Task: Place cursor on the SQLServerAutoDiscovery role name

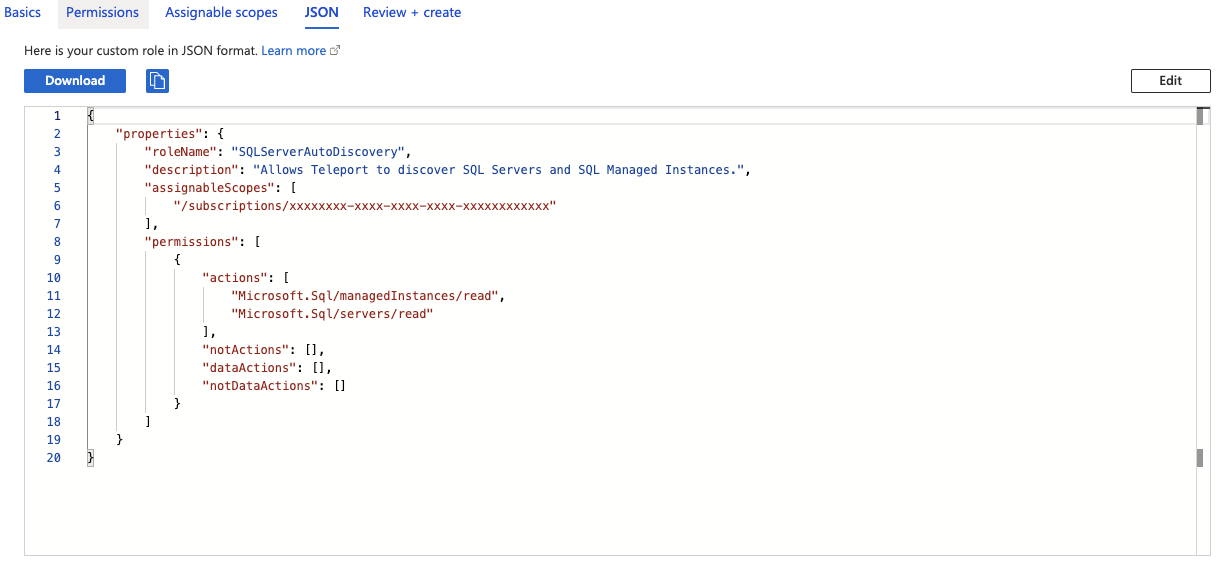Action: tap(316, 152)
